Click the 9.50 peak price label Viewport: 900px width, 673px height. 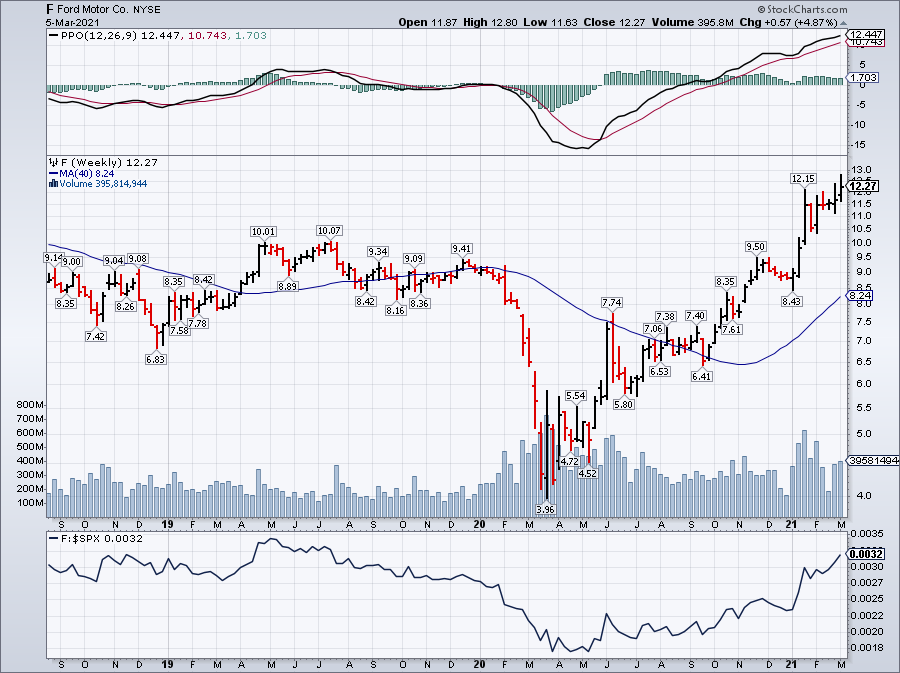(755, 247)
